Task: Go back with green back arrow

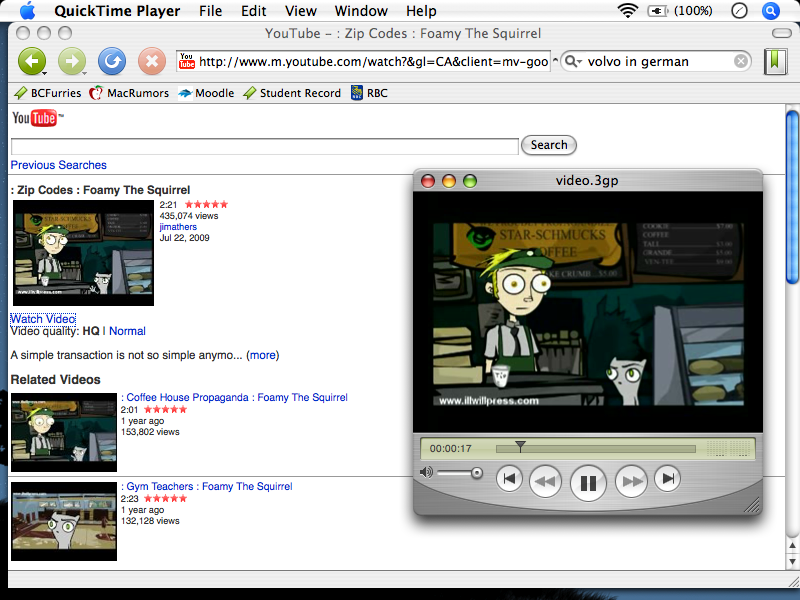Action: (32, 62)
